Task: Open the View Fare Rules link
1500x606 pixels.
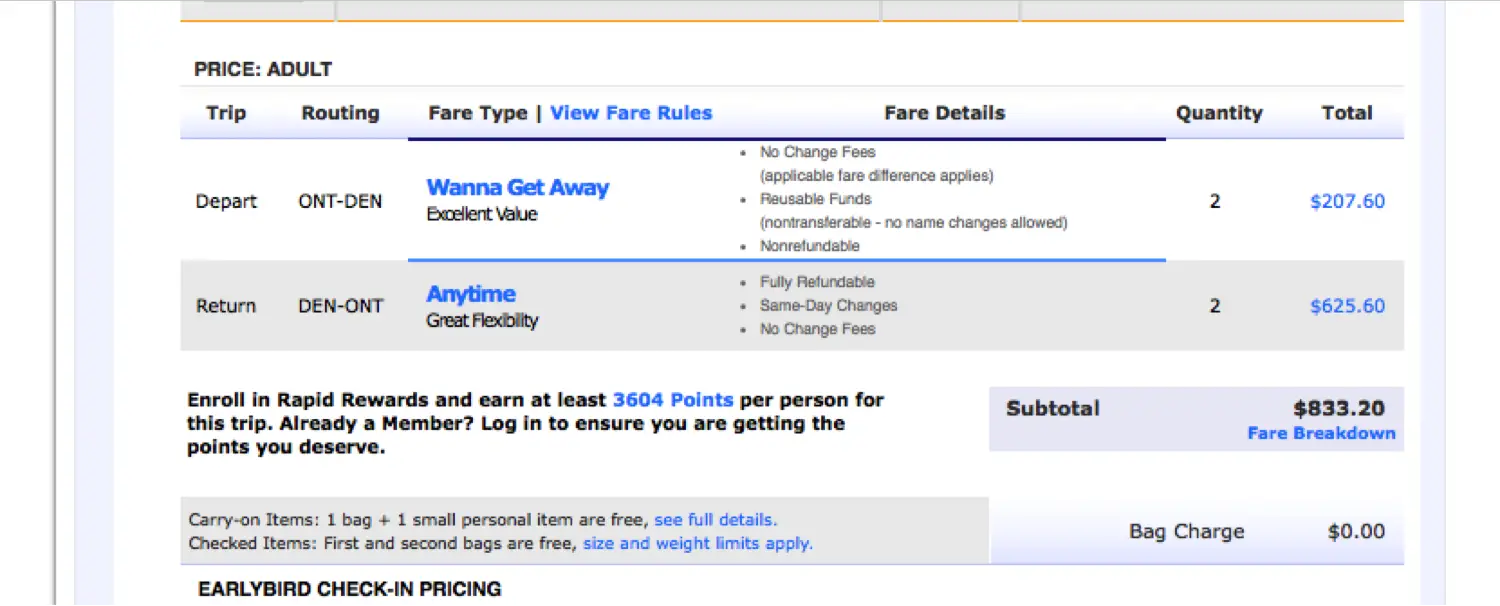Action: pyautogui.click(x=631, y=113)
